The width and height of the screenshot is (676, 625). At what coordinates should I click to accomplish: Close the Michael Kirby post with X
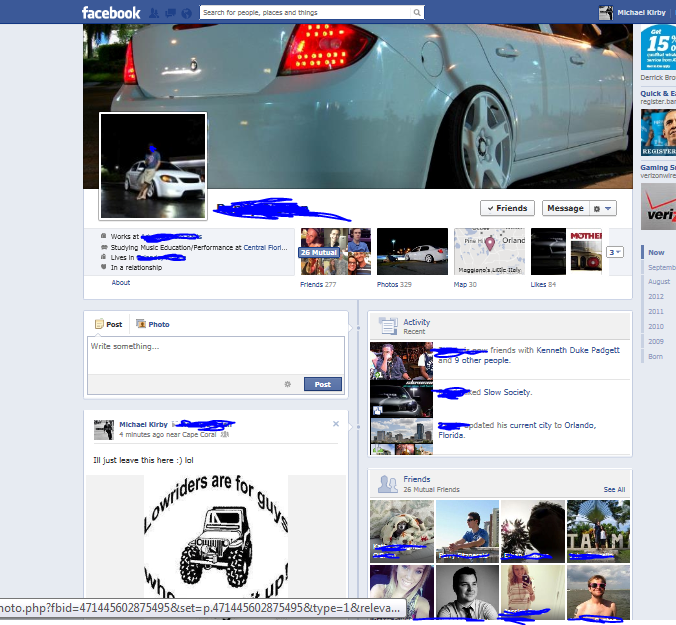[336, 424]
